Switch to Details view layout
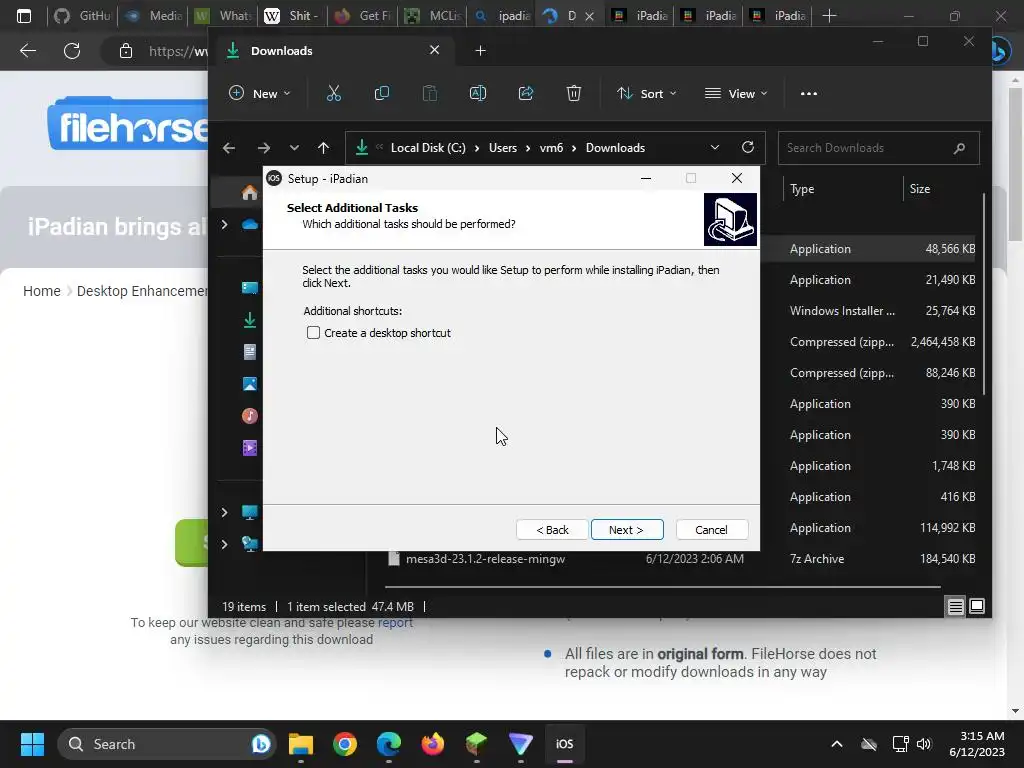The height and width of the screenshot is (768, 1024). tap(955, 607)
